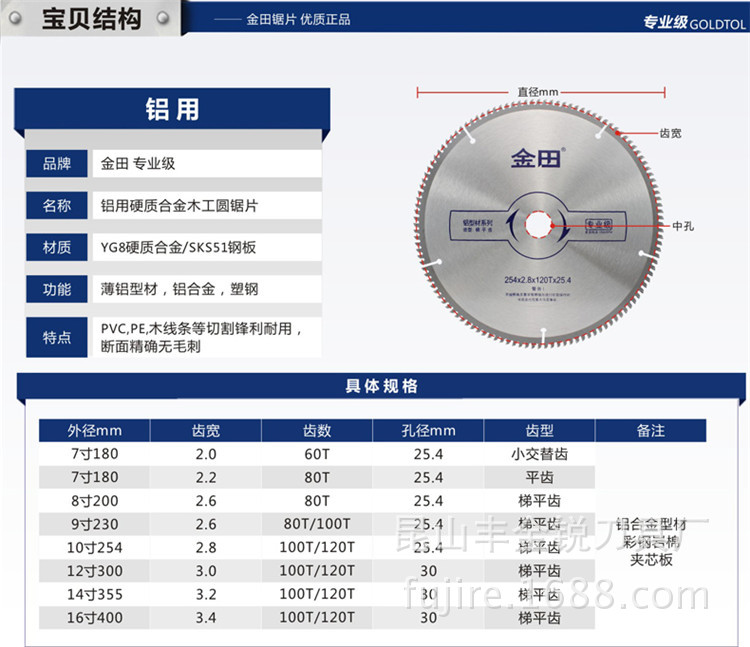
Task: Select the 7寸180 cell in the 2.2 row
Action: click(x=94, y=477)
